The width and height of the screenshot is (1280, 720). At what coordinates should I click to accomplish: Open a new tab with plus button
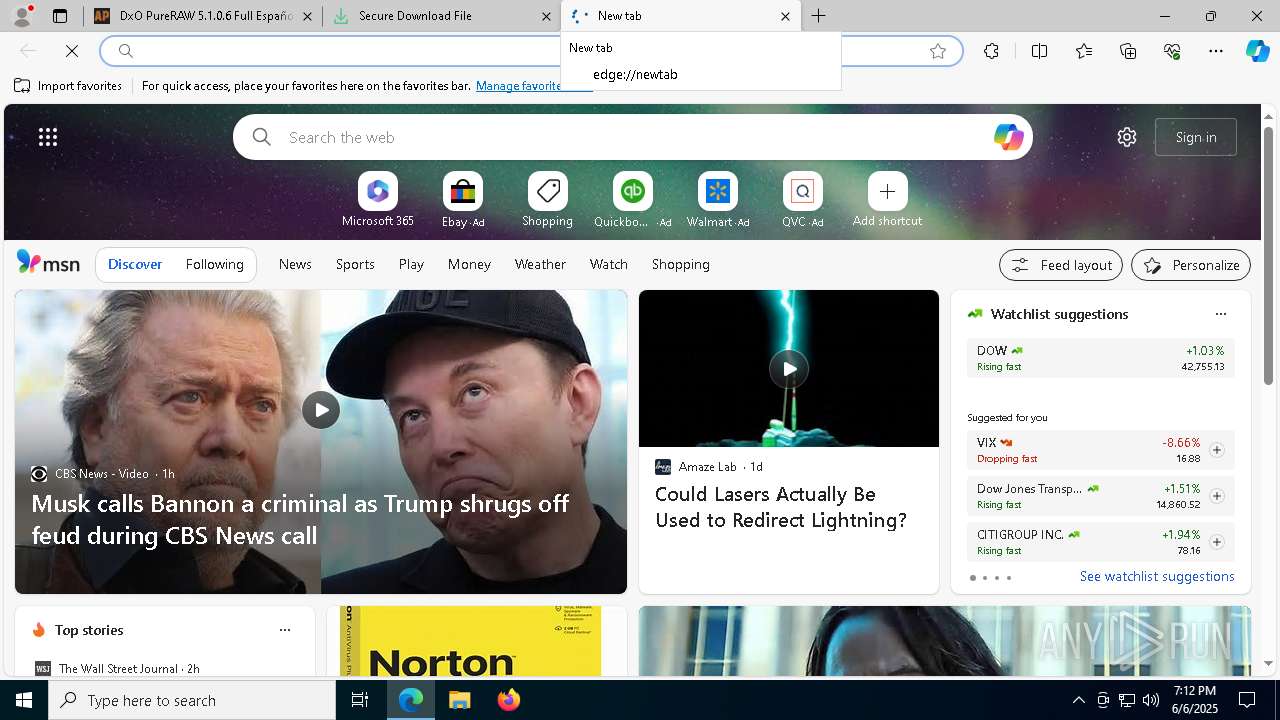point(818,16)
